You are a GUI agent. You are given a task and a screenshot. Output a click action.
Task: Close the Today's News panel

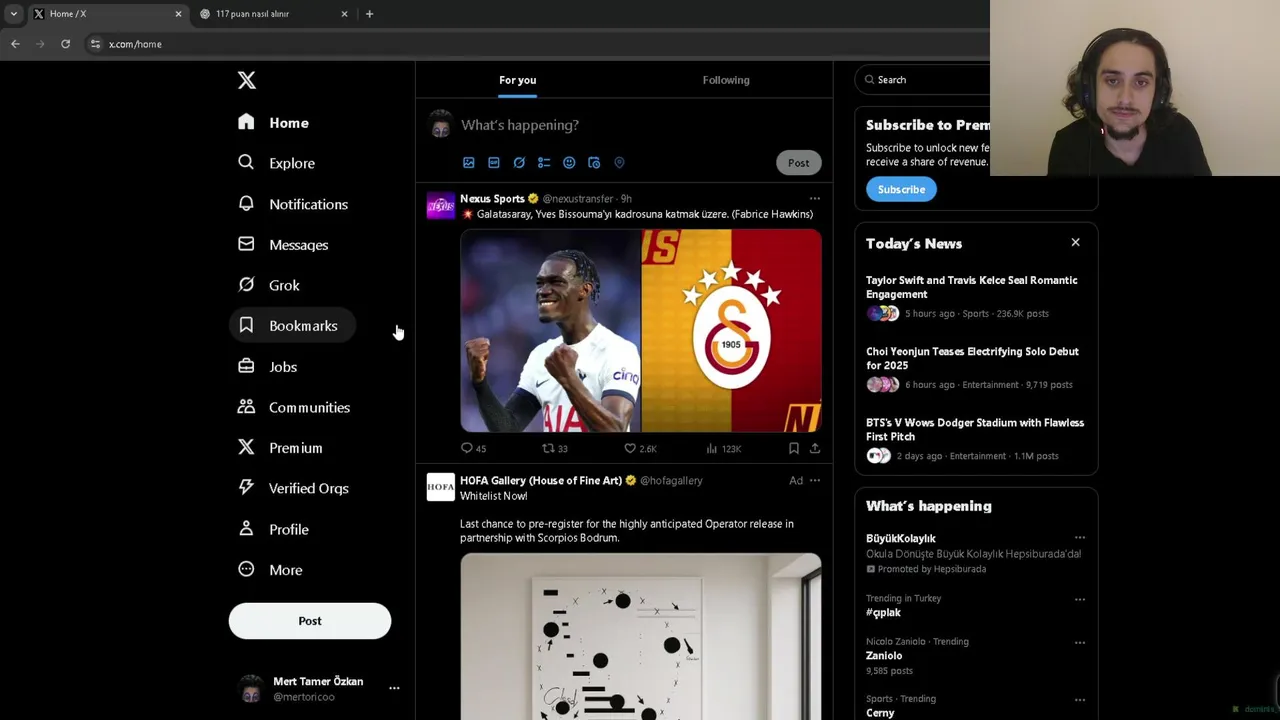tap(1075, 243)
